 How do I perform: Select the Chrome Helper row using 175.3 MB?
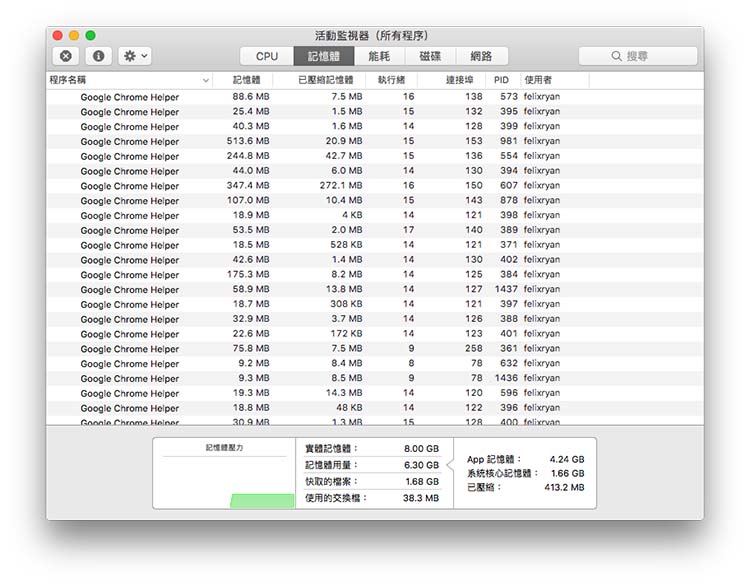click(375, 275)
